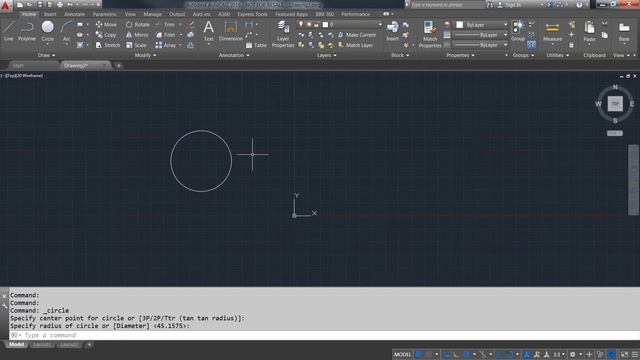Screen dimensions: 640x360
Task: Expand the Layers panel
Action: 327,55
